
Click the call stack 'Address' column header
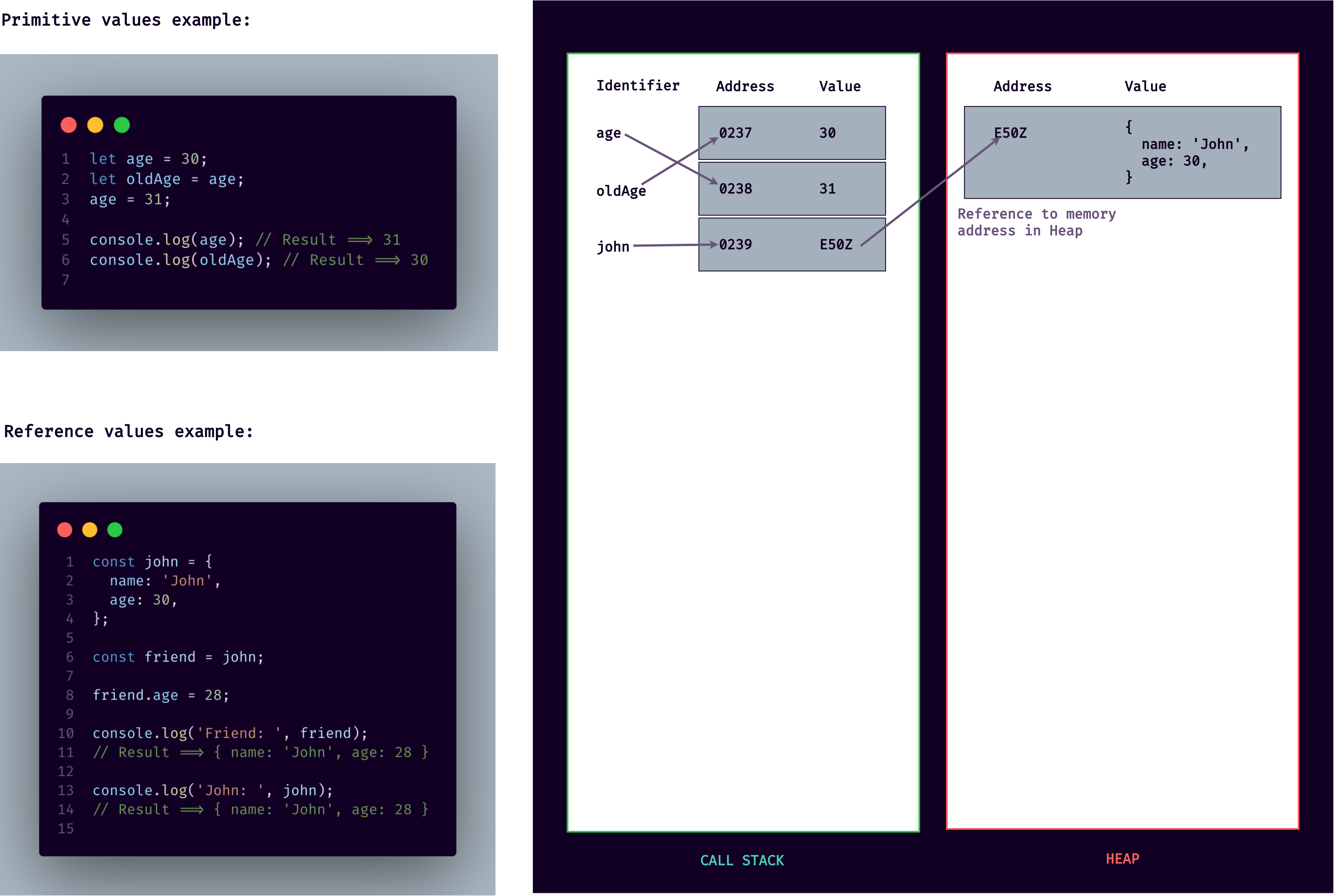click(745, 86)
